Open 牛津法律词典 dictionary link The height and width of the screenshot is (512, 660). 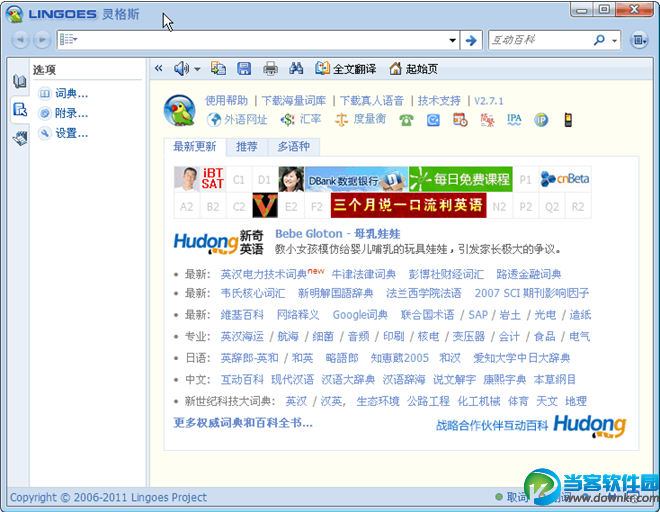[364, 275]
